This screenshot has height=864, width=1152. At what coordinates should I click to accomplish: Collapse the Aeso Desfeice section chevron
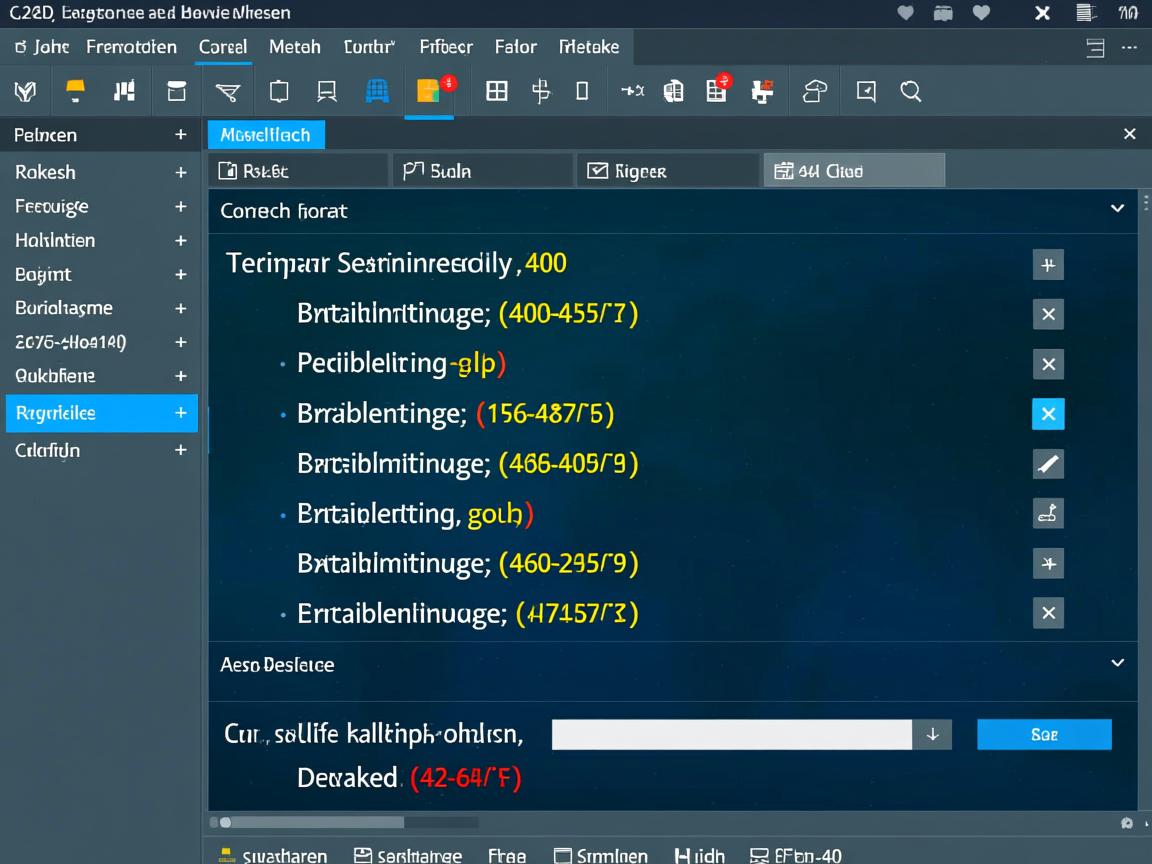[x=1117, y=663]
